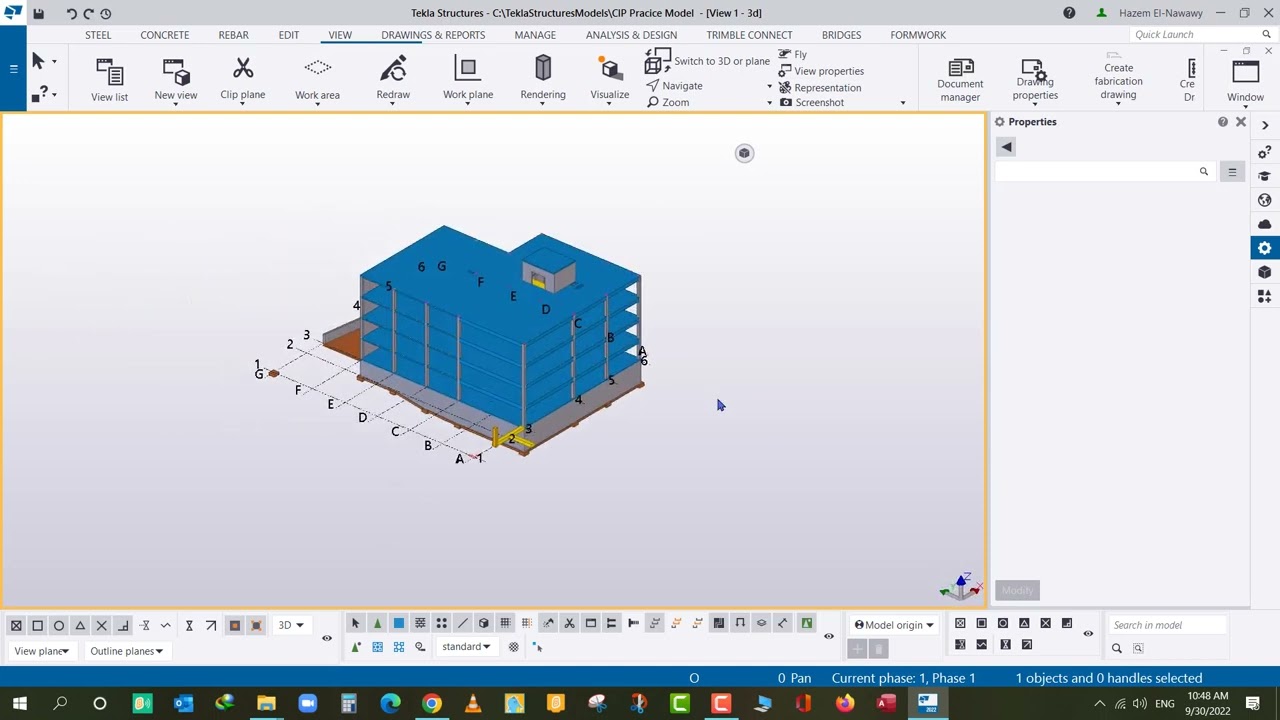Click the Fly command
1280x720 pixels.
tap(793, 54)
